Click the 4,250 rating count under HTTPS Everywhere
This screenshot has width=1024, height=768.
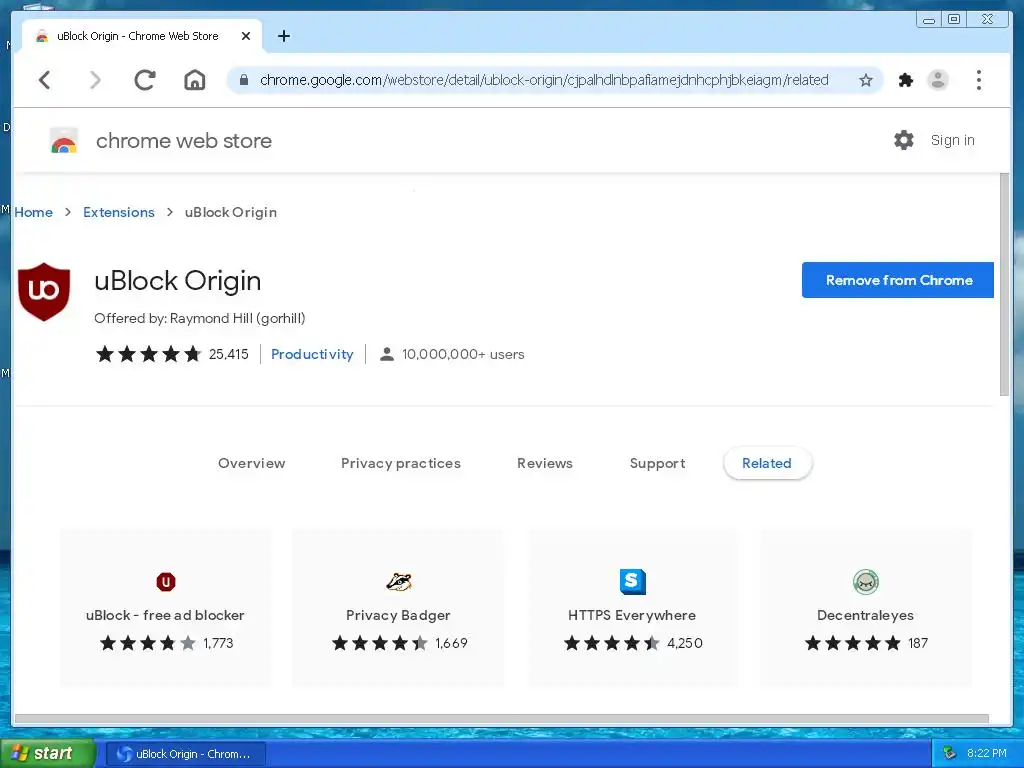[x=684, y=643]
